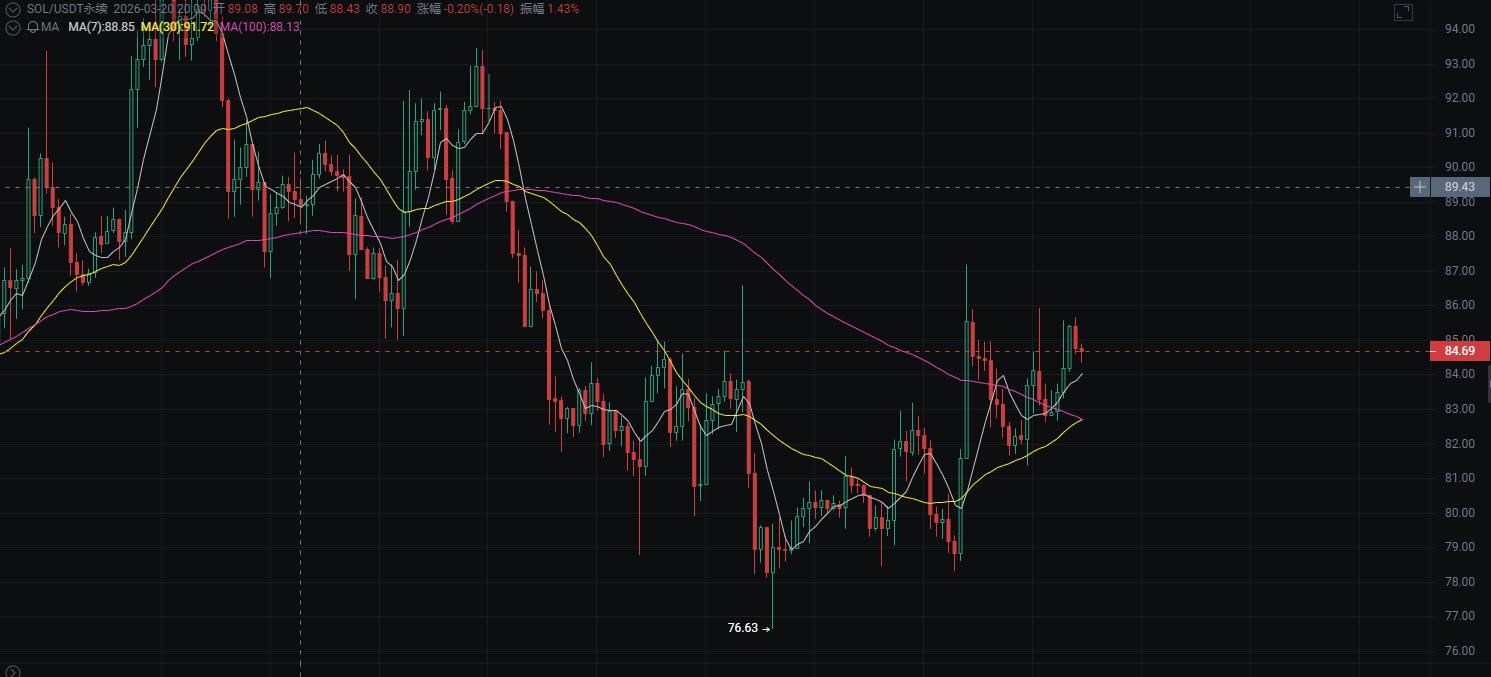1491x677 pixels.
Task: Open the fullscreen chart icon
Action: click(1403, 12)
